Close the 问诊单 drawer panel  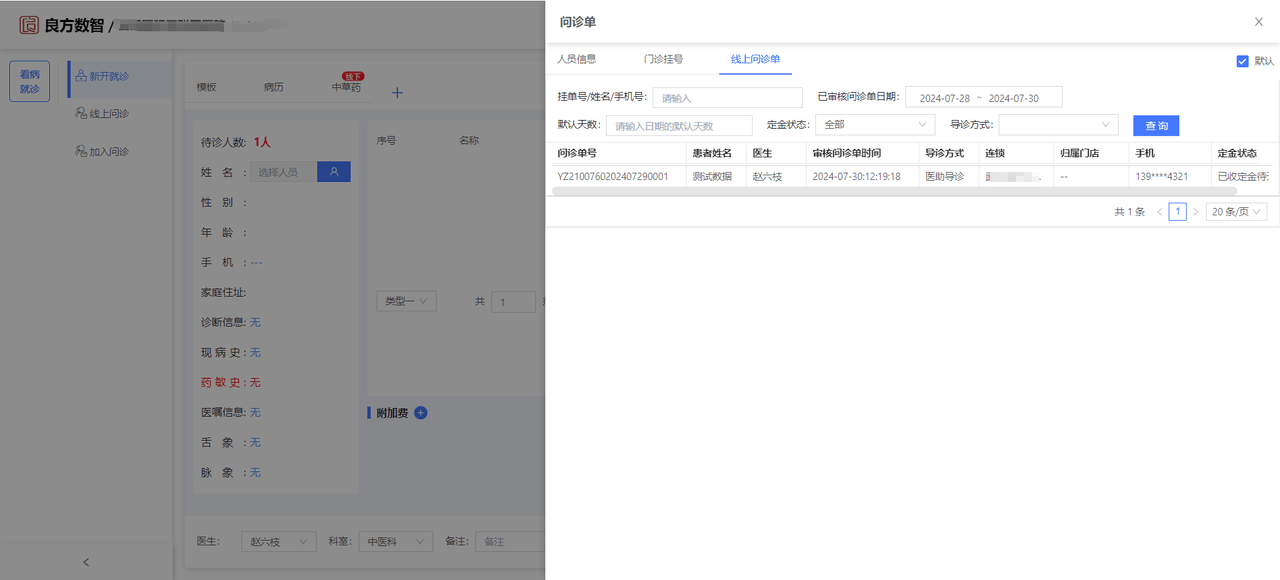point(1258,21)
